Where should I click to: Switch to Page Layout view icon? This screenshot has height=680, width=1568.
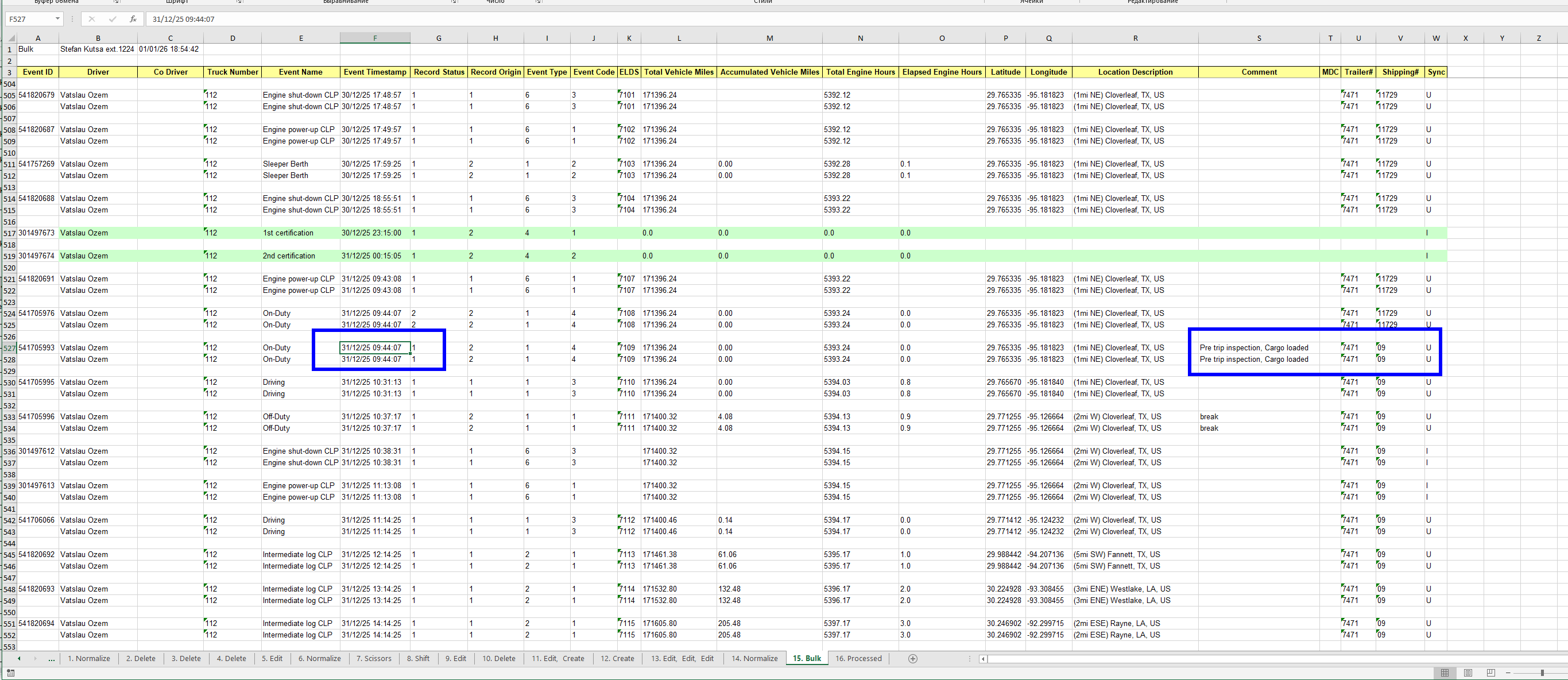[1468, 673]
